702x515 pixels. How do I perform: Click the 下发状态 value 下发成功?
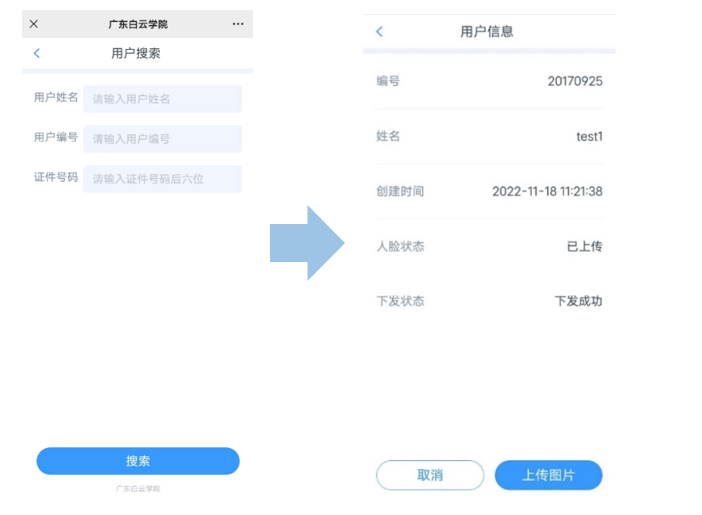coord(578,301)
